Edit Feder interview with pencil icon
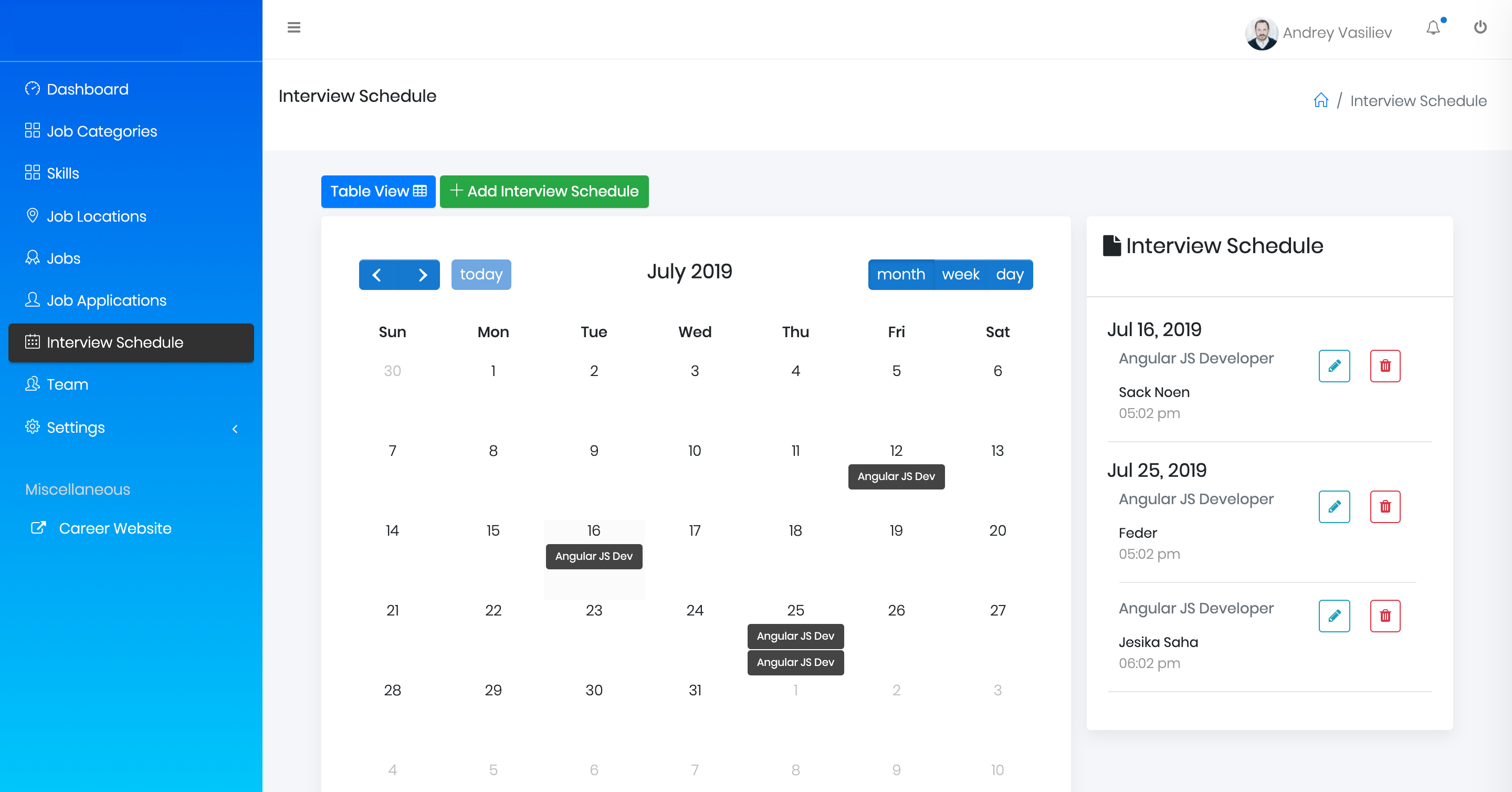This screenshot has height=792, width=1512. 1333,507
